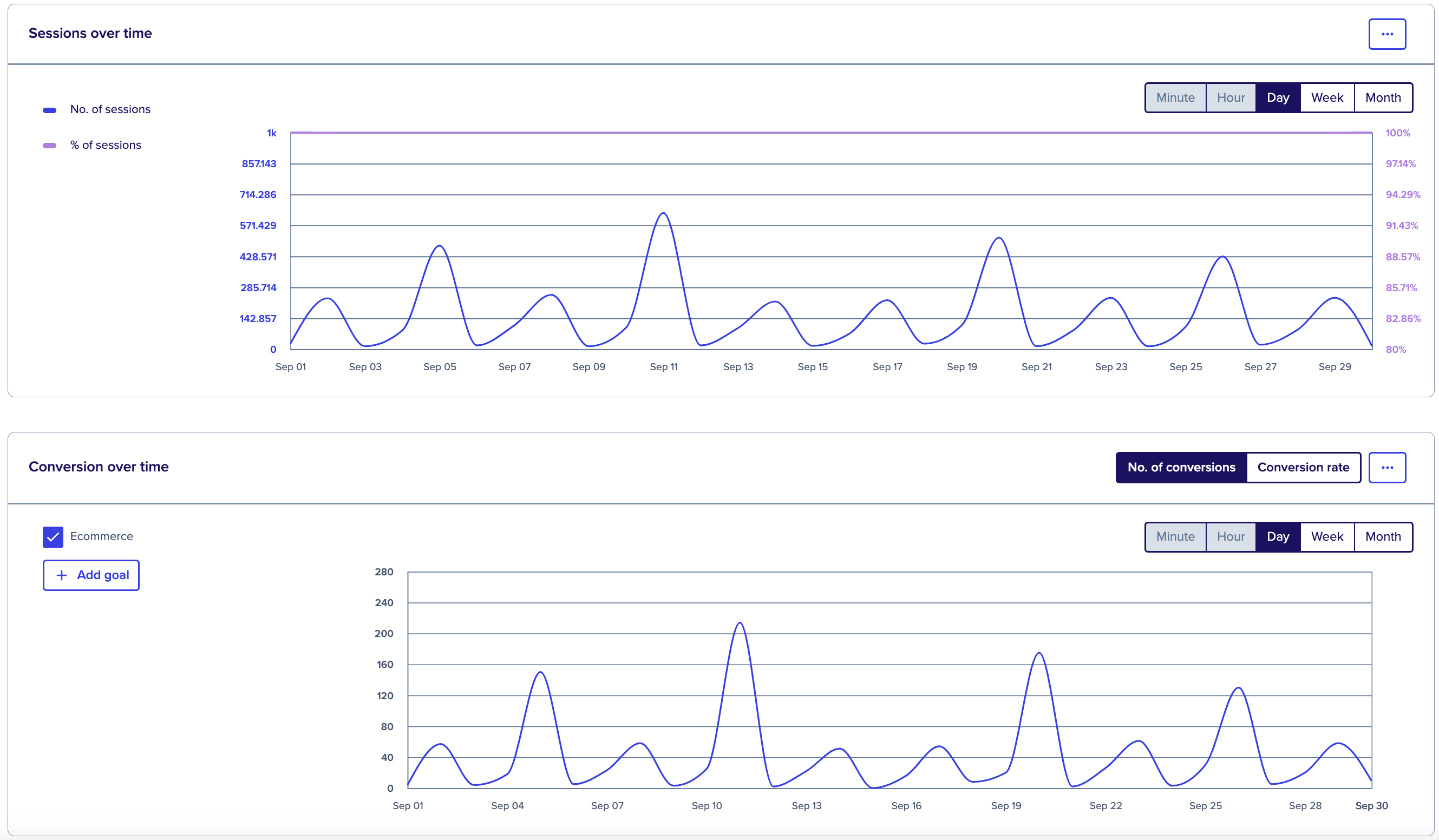Click the Sep 15 label in Sessions chart
Screen dimensions: 1439x840
[x=813, y=366]
